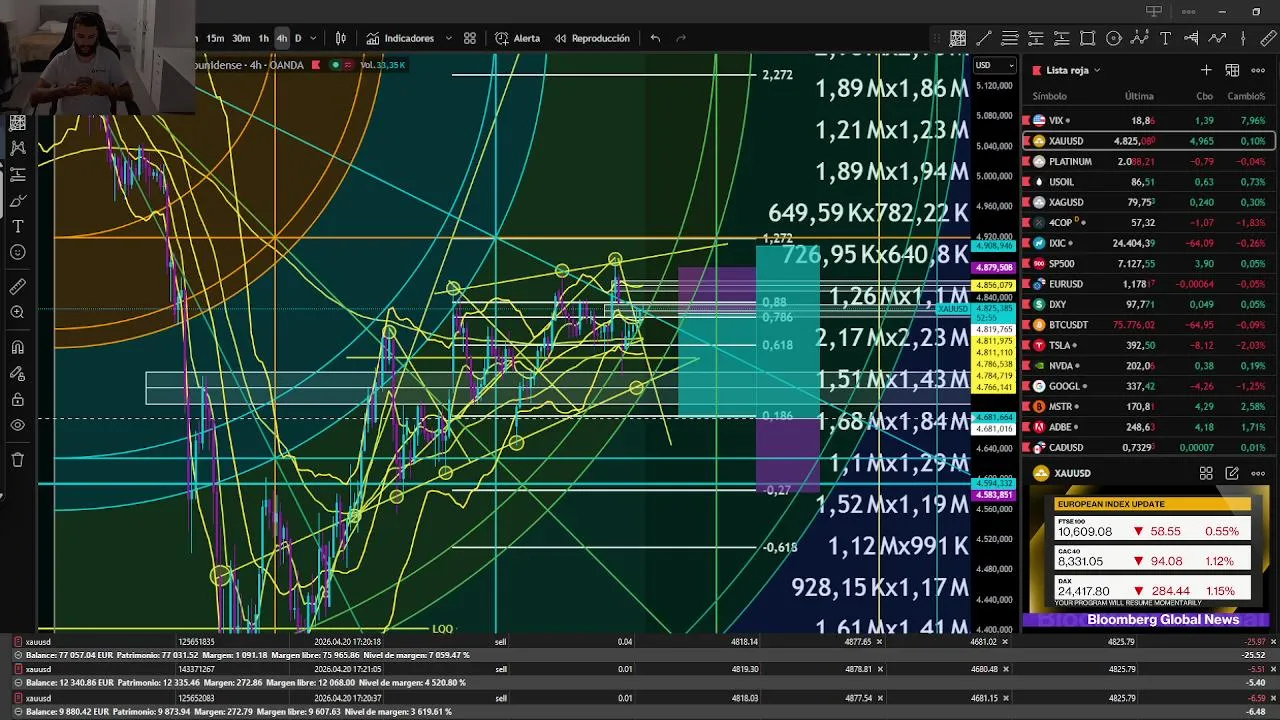Select rectangle tool in top toolbar
The height and width of the screenshot is (720, 1280).
1088,38
